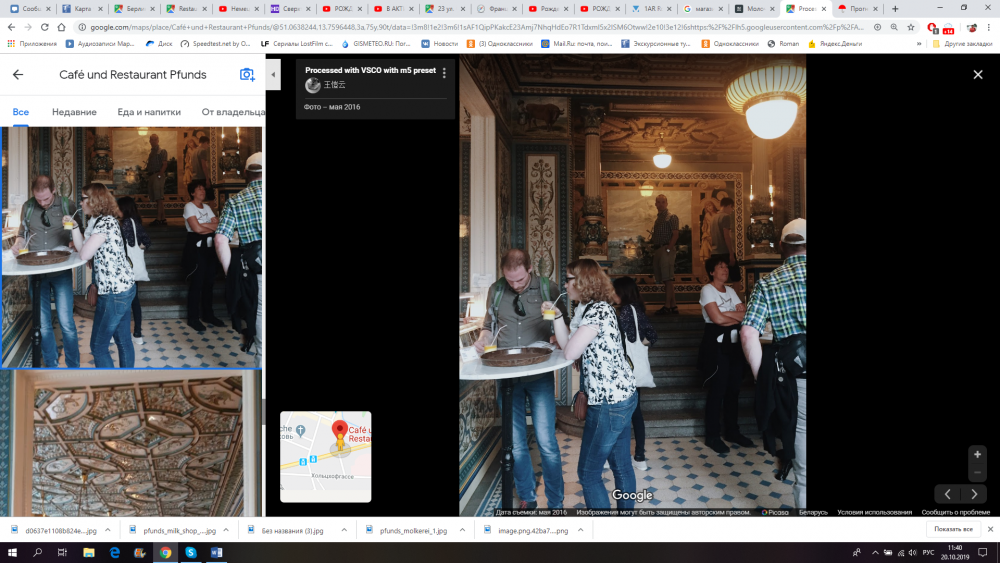
Task: Open the От владельца photo category
Action: coord(230,112)
